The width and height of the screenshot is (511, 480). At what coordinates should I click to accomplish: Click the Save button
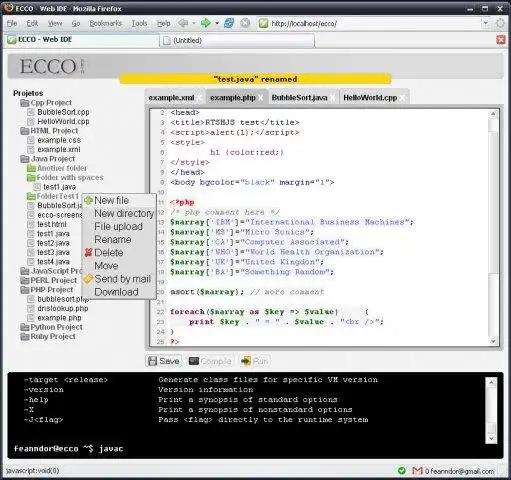[164, 361]
